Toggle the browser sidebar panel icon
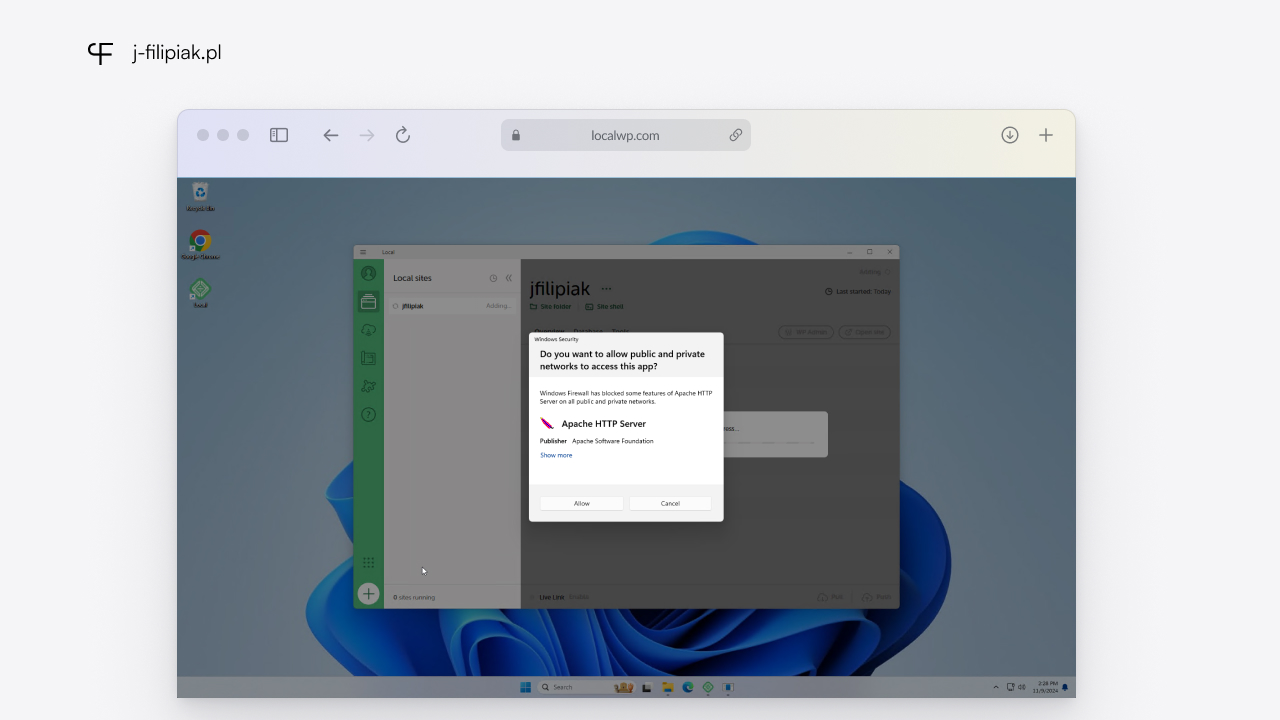This screenshot has height=720, width=1280. tap(279, 135)
